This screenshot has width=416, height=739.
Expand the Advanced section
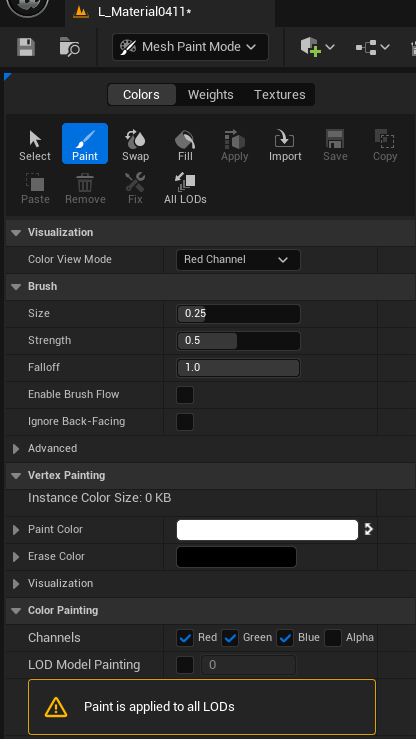16,449
